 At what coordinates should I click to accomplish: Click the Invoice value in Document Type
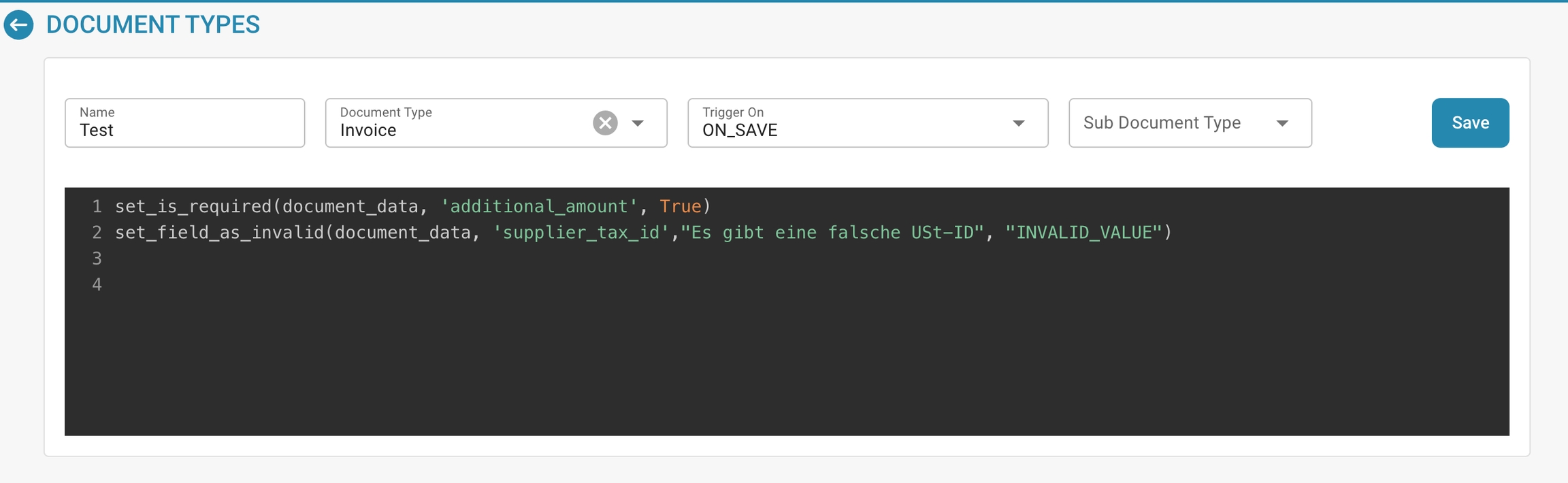(x=368, y=131)
